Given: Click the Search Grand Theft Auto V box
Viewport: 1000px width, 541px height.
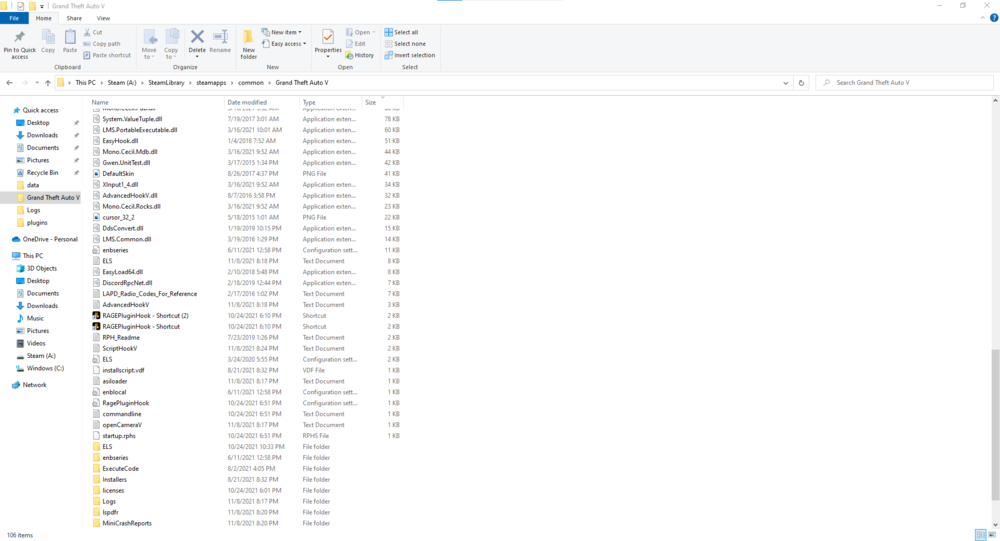Looking at the screenshot, I should pyautogui.click(x=904, y=82).
